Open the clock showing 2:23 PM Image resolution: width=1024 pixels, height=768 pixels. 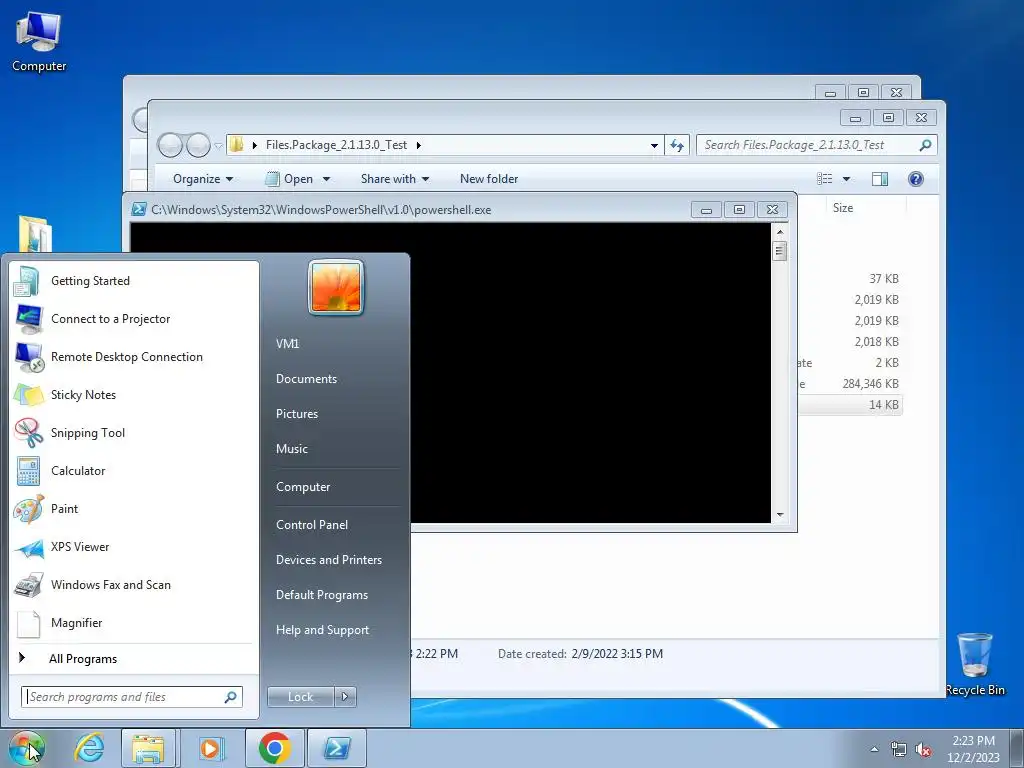point(973,749)
